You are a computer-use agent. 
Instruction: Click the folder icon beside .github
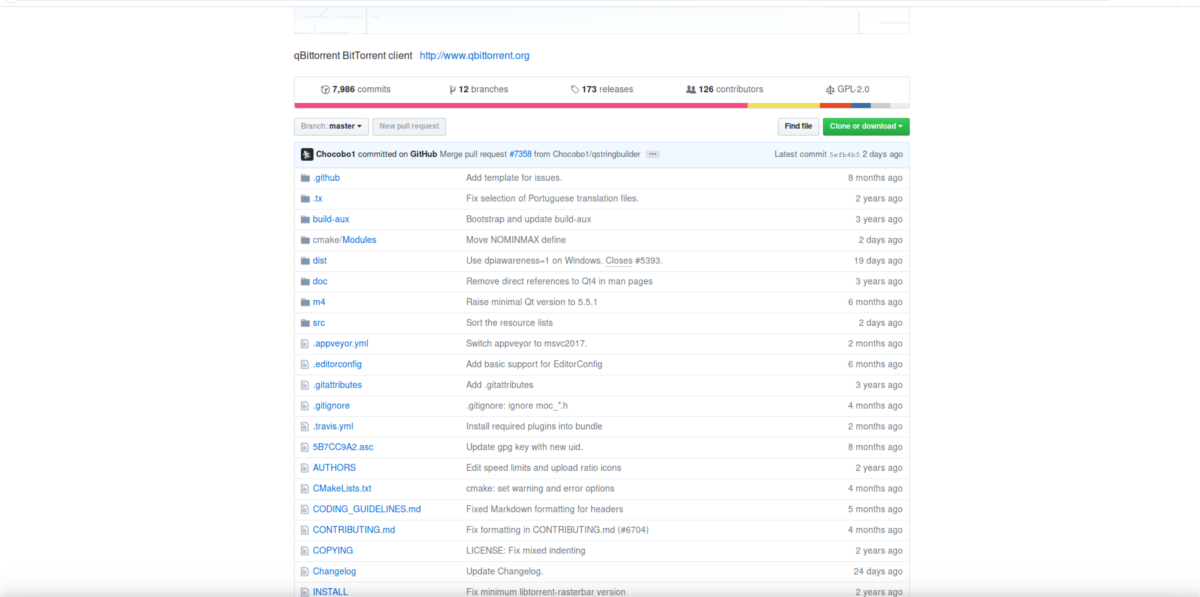click(x=305, y=178)
